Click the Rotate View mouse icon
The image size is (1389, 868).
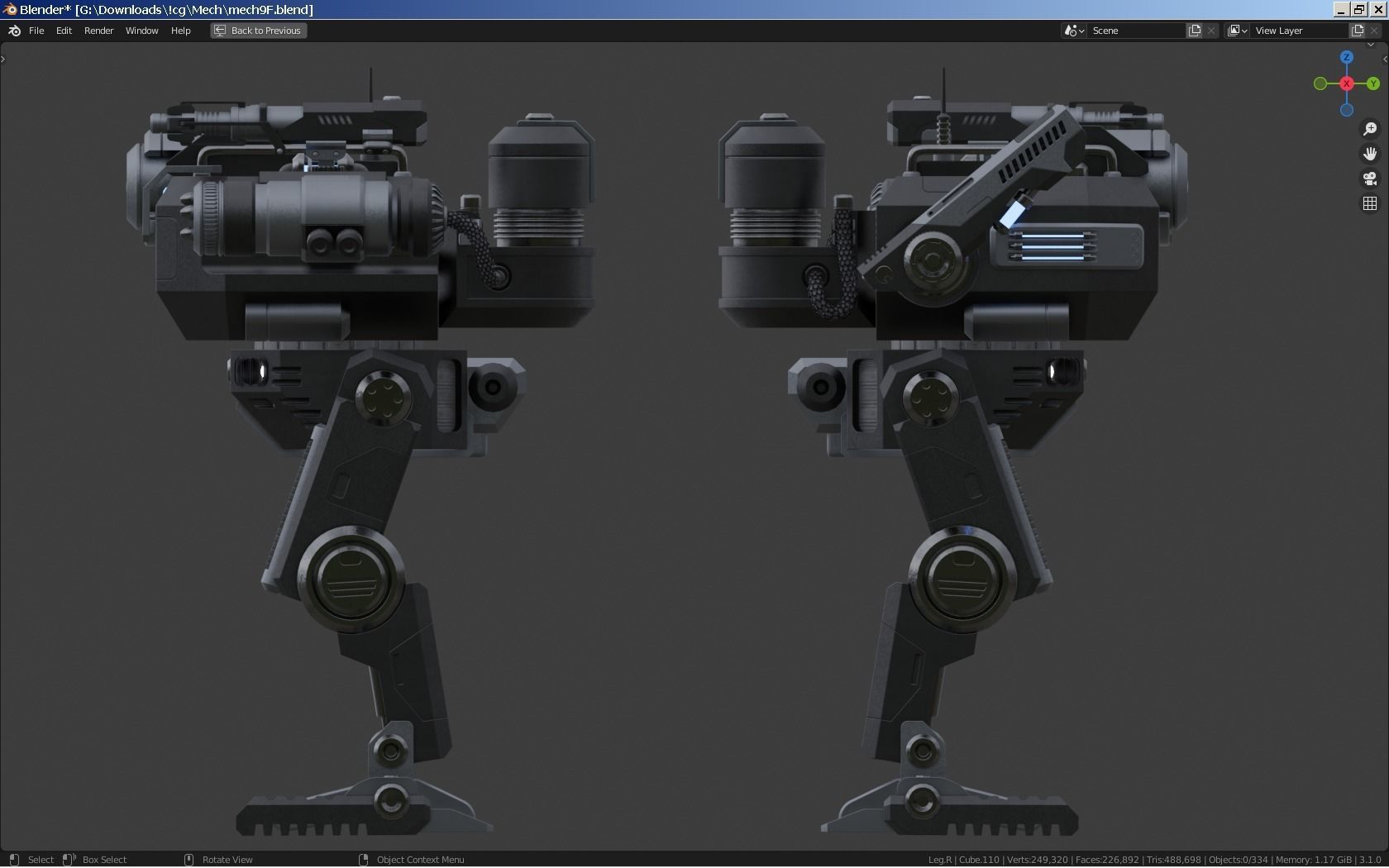point(189,860)
